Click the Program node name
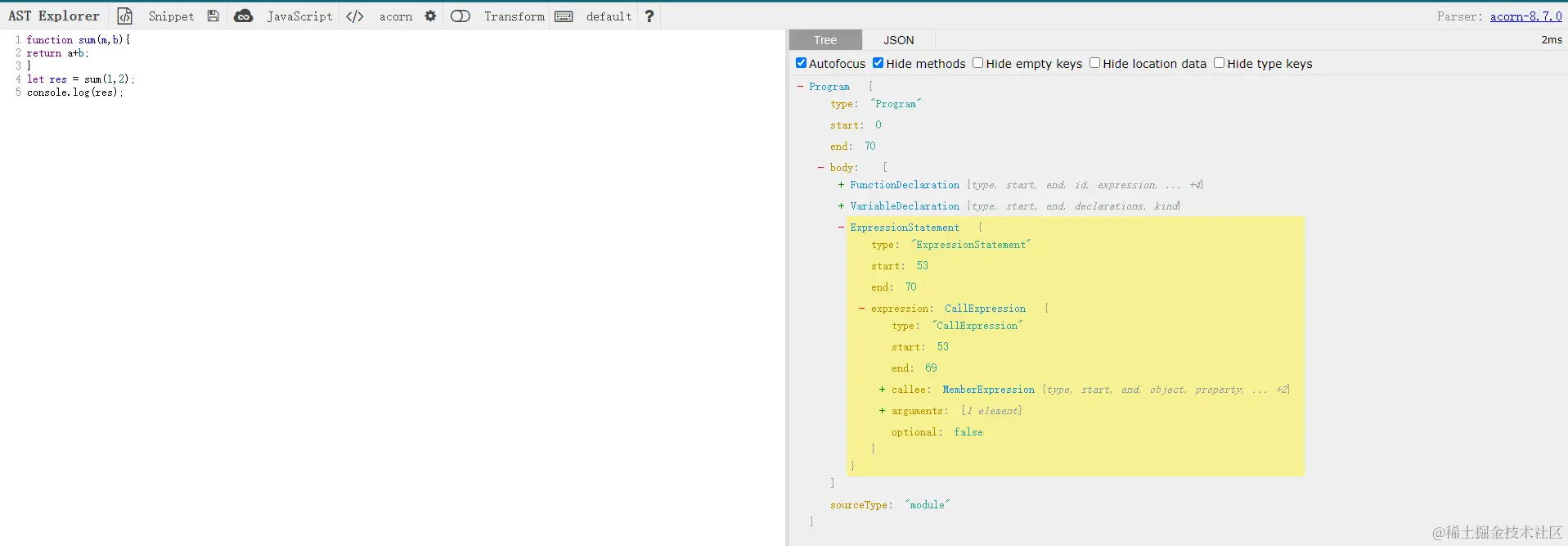Screen dimensions: 1568x546 point(829,87)
